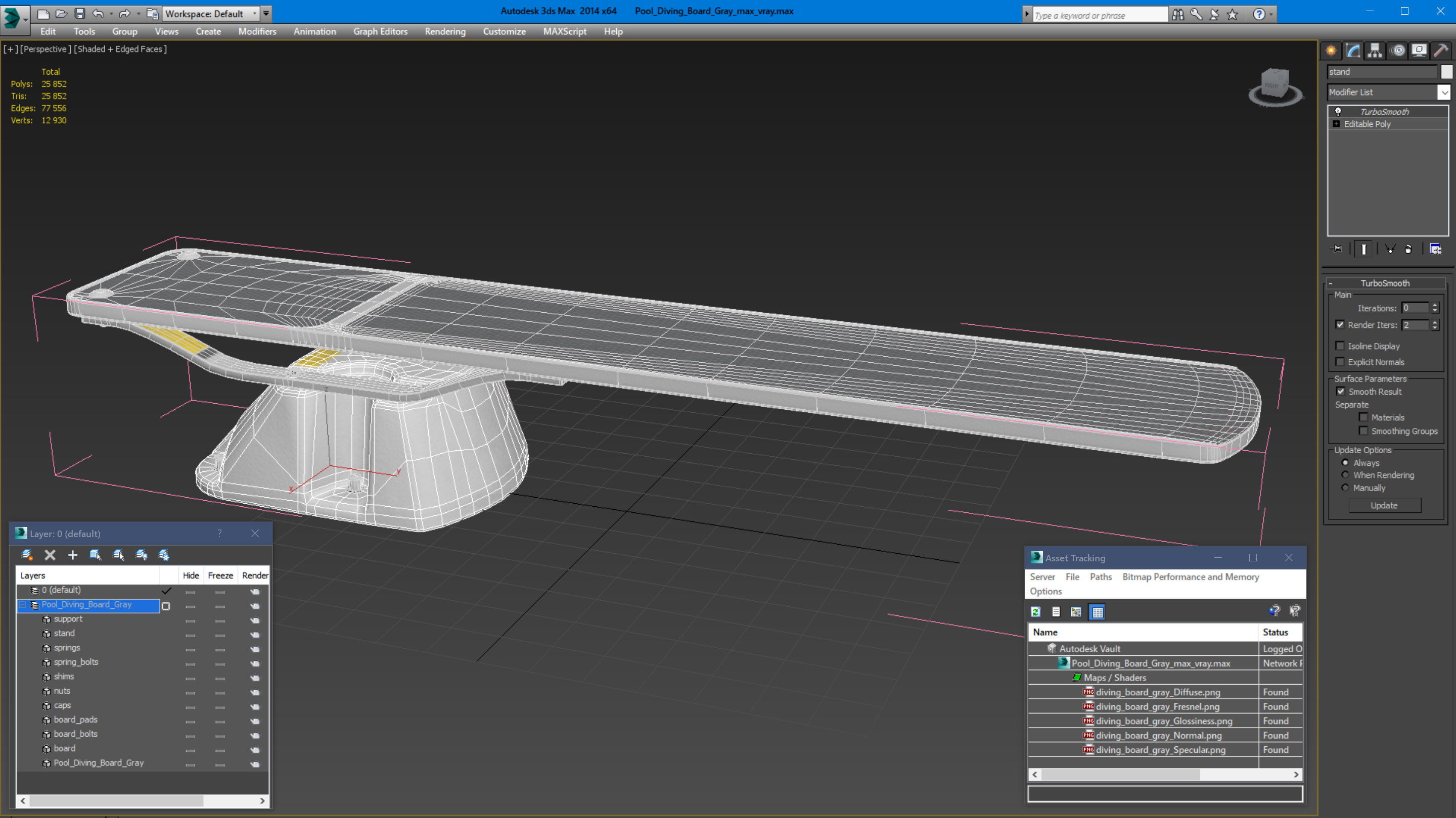Click Add Selected Objects plus icon in Layer dialog
Viewport: 1456px width, 818px height.
[x=72, y=555]
